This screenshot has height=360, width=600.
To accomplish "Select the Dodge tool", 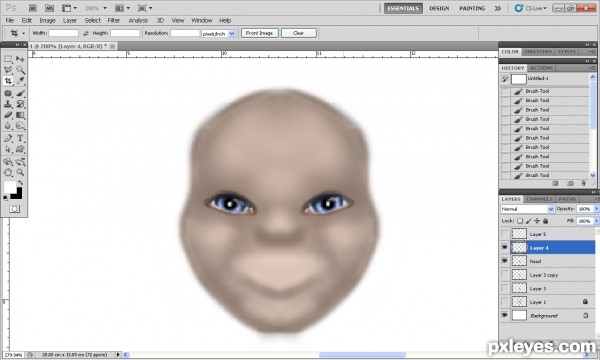I will coord(20,126).
